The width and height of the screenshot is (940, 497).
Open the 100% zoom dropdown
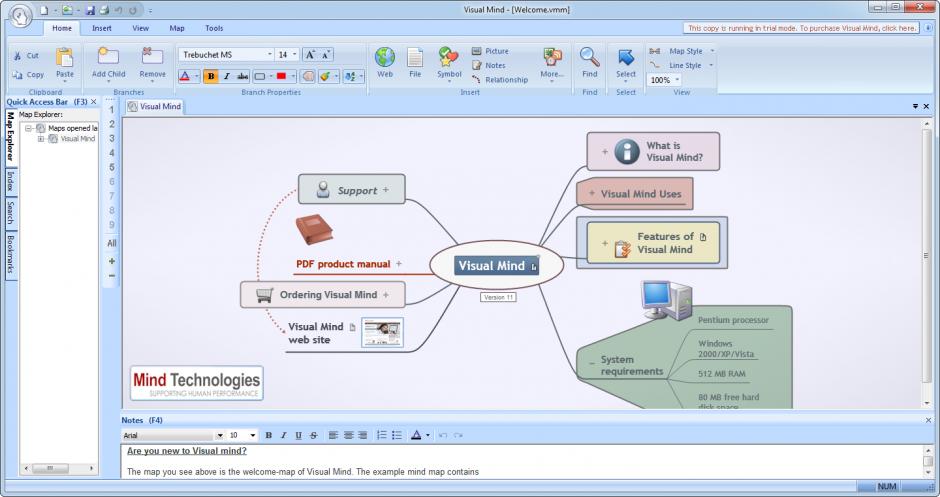(x=677, y=80)
